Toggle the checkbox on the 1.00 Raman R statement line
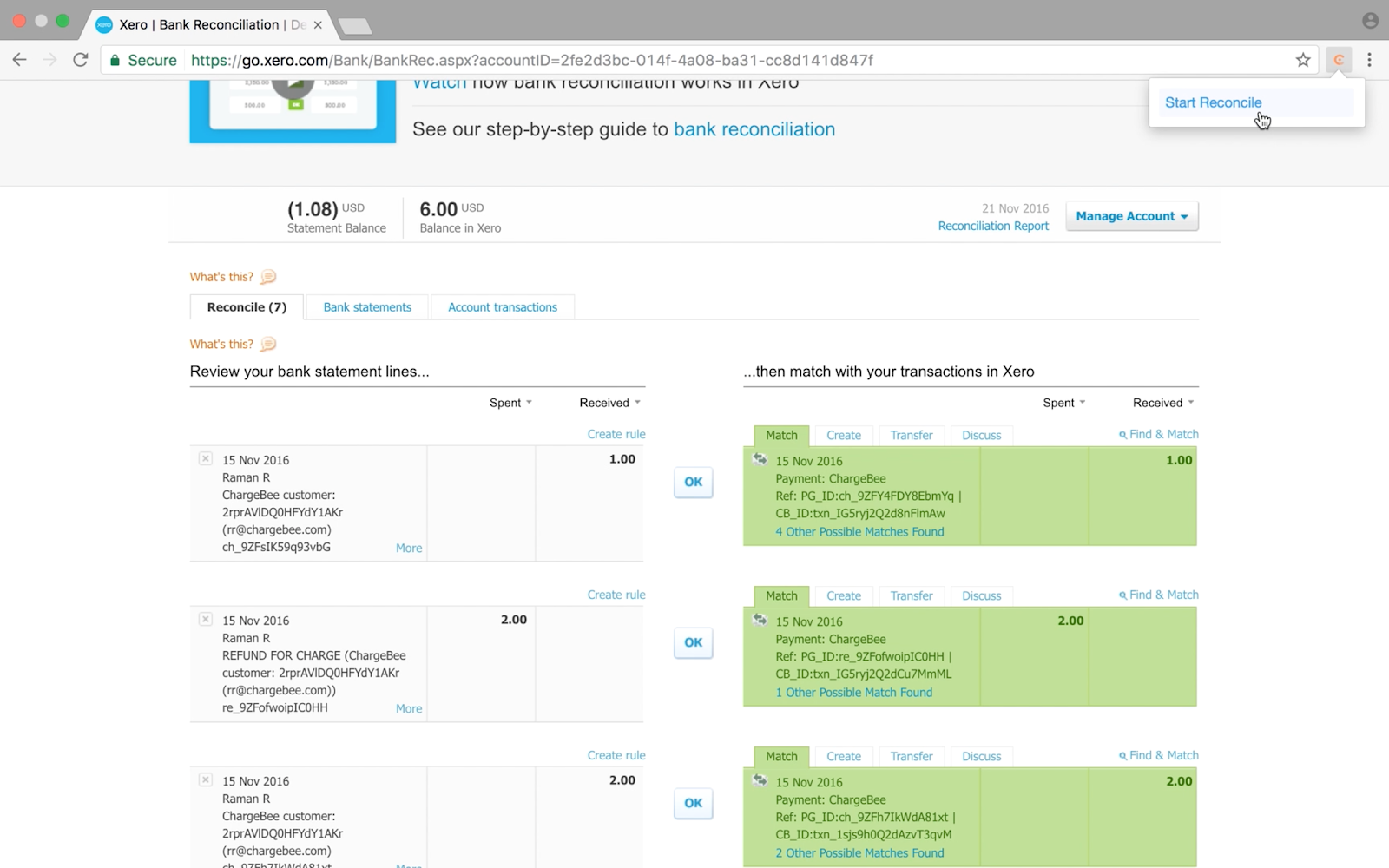The image size is (1389, 868). pyautogui.click(x=206, y=458)
